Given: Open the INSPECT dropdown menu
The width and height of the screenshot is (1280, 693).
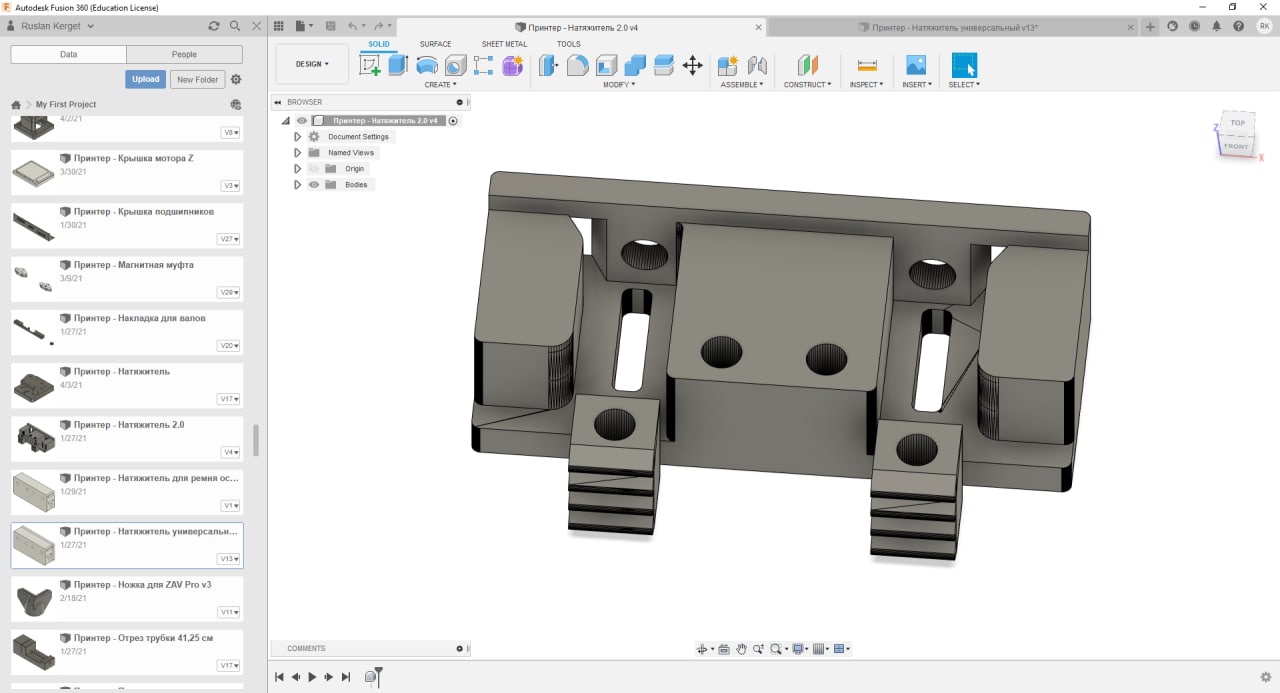Looking at the screenshot, I should click(x=866, y=85).
